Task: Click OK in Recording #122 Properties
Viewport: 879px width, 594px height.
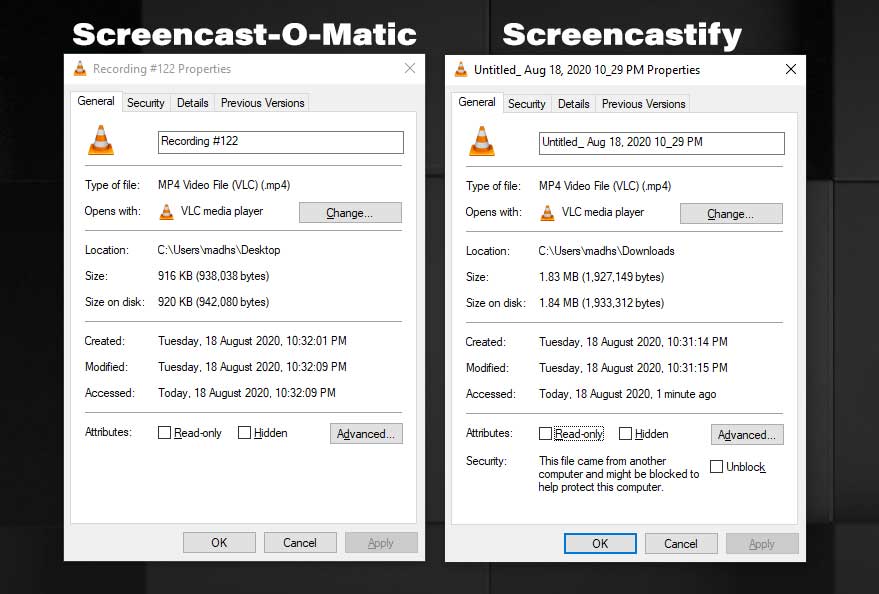Action: coord(219,542)
